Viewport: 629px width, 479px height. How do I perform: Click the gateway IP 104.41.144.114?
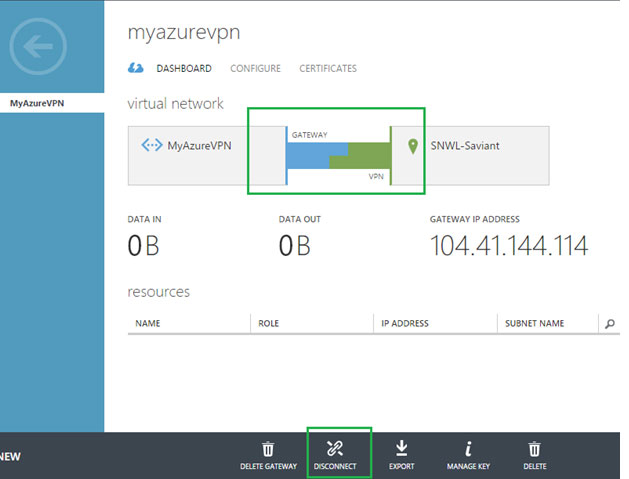tap(509, 246)
